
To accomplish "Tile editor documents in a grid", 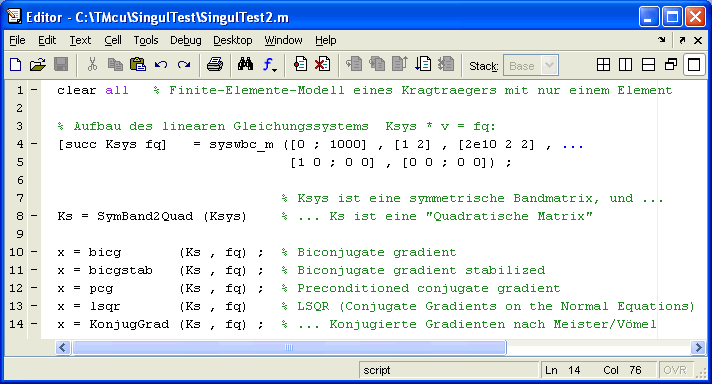I will point(603,65).
